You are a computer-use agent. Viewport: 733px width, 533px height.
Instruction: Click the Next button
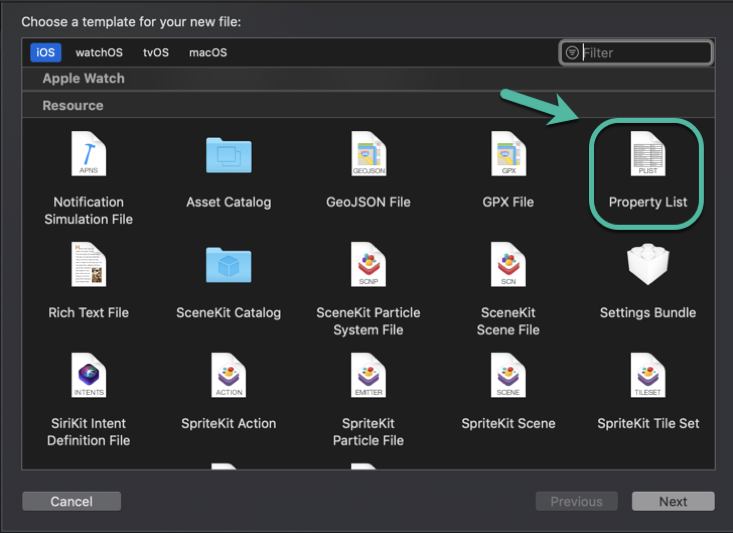673,501
